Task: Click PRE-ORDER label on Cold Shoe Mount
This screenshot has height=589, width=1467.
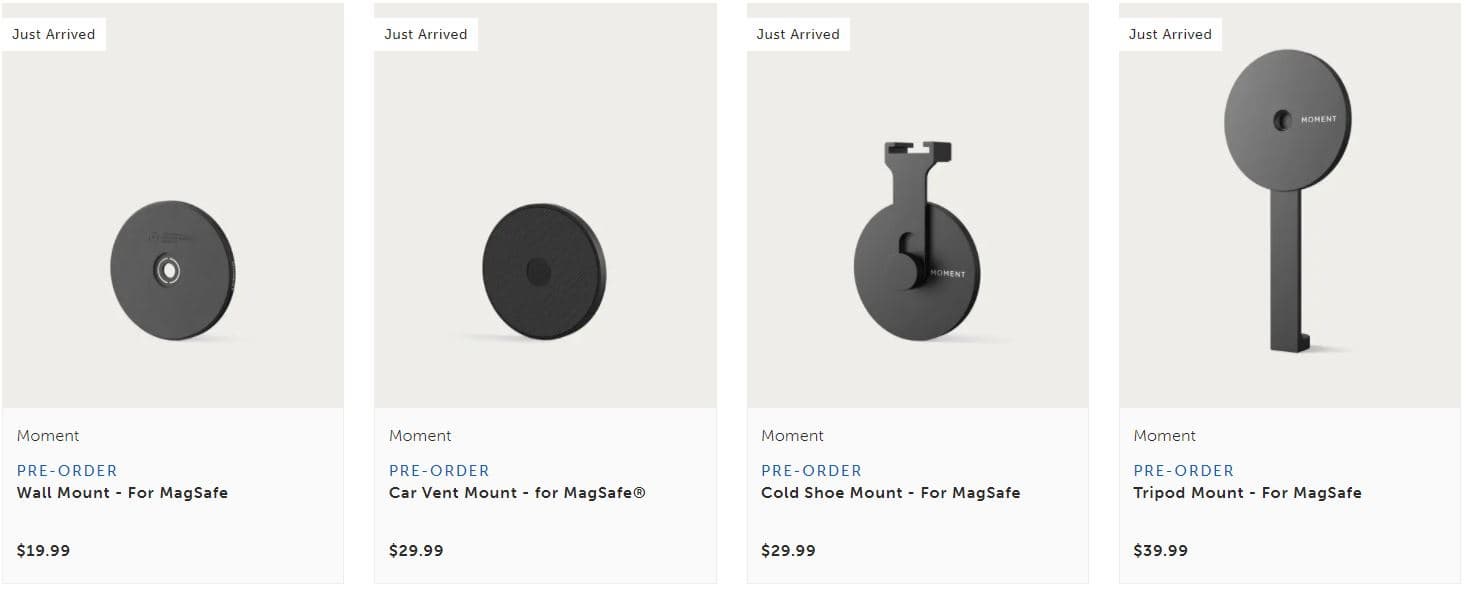Action: (x=811, y=470)
